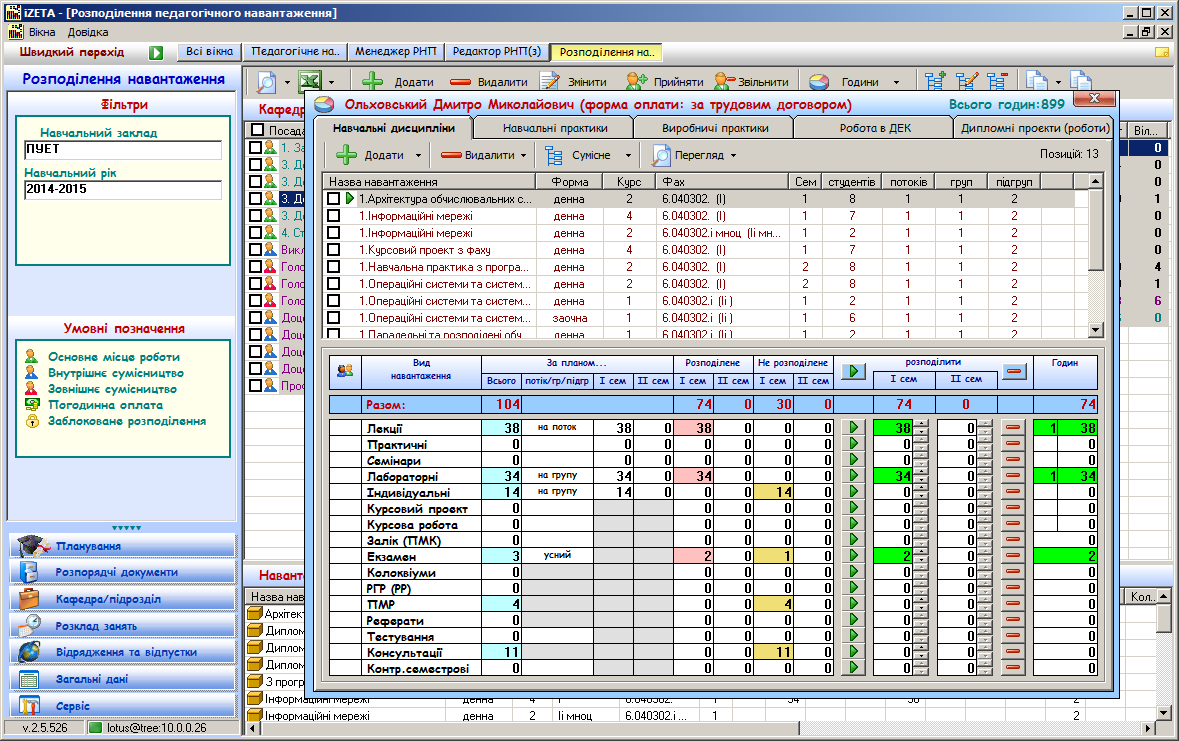Image resolution: width=1179 pixels, height=741 pixels.
Task: Open the Розклад занять sidebar section
Action: pyautogui.click(x=123, y=626)
